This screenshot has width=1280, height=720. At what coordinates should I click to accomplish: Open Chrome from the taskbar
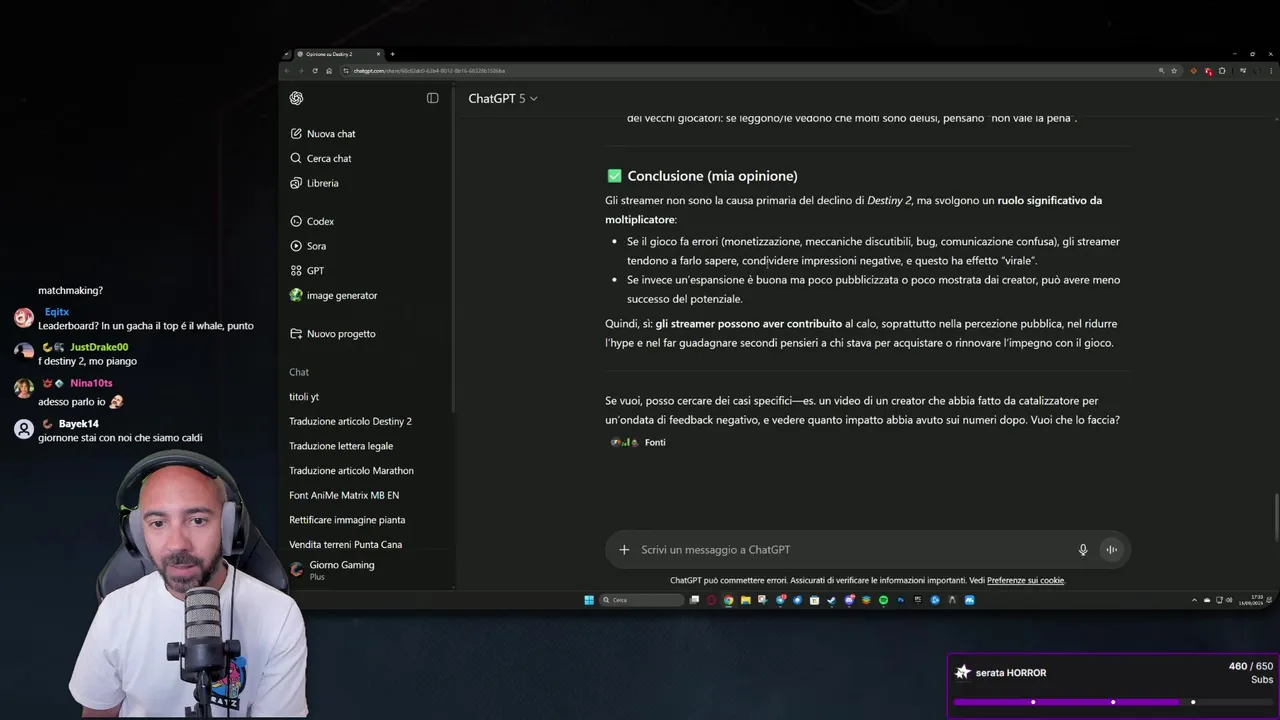click(x=728, y=600)
